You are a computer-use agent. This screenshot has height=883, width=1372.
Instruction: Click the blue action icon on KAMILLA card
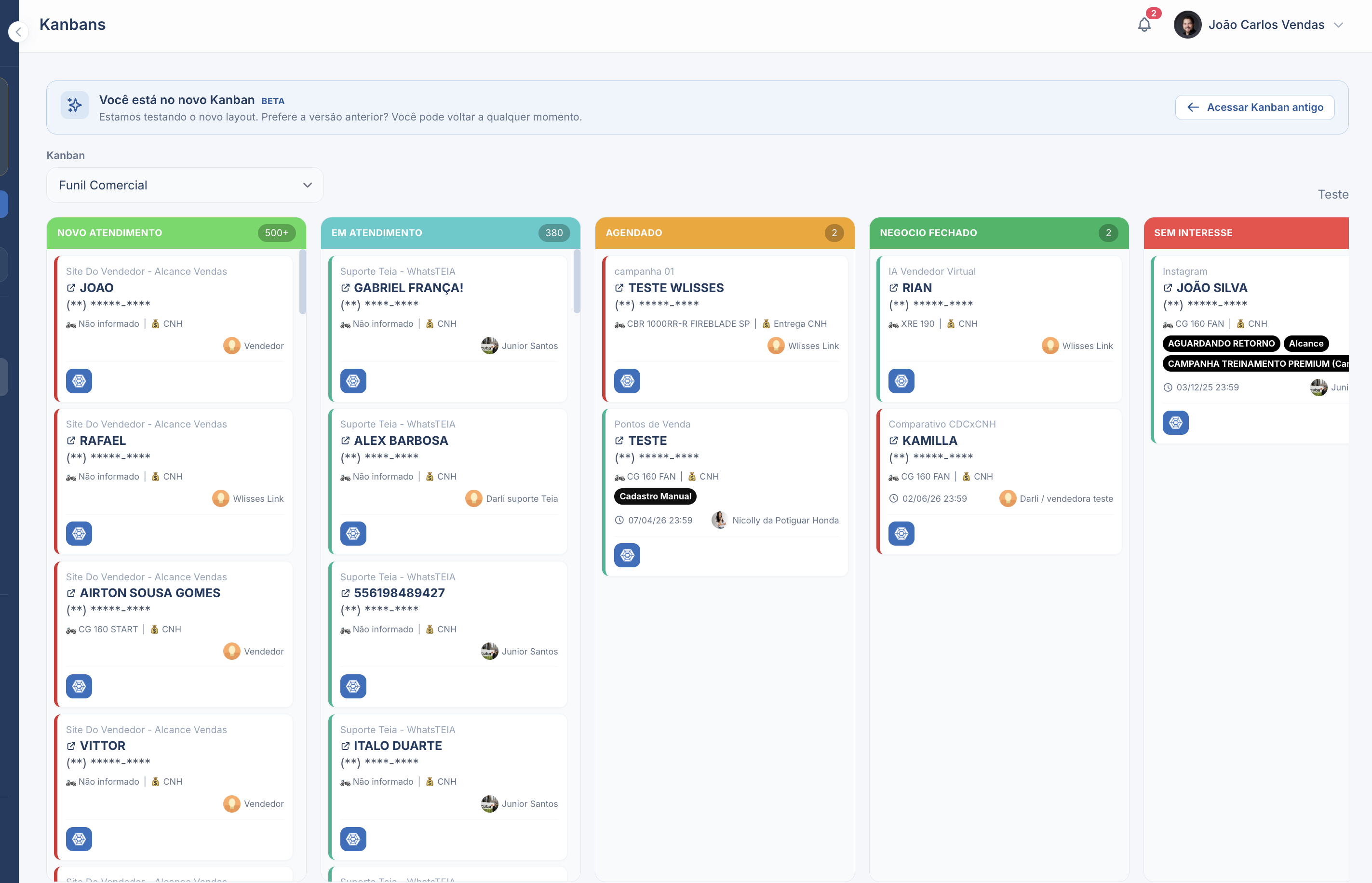pos(901,533)
